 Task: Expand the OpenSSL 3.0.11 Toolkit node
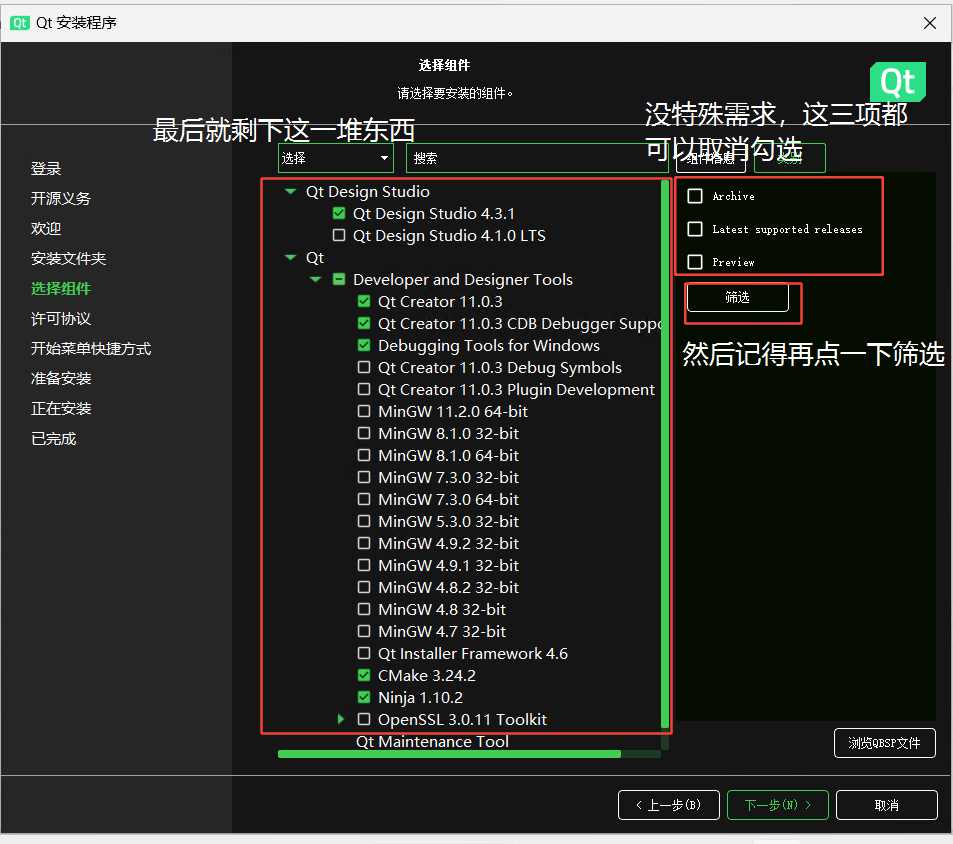(341, 719)
